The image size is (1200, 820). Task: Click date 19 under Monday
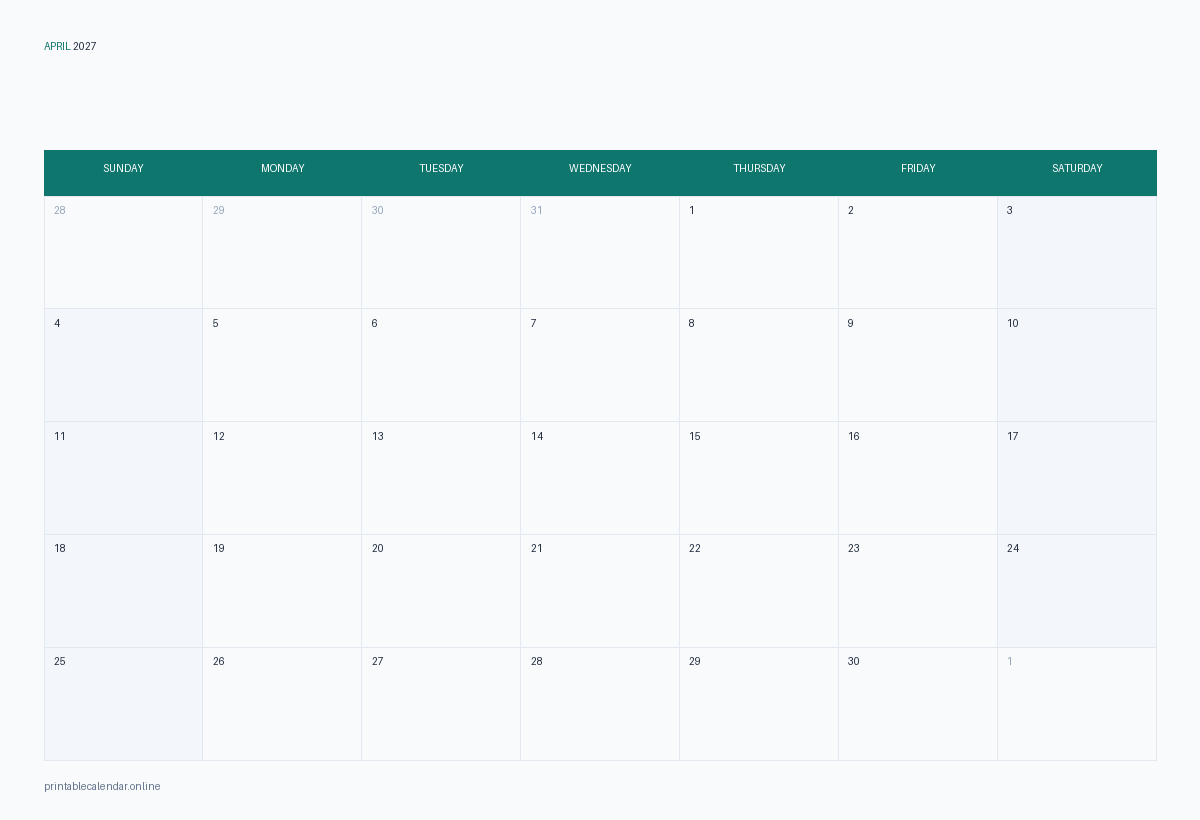(x=219, y=549)
